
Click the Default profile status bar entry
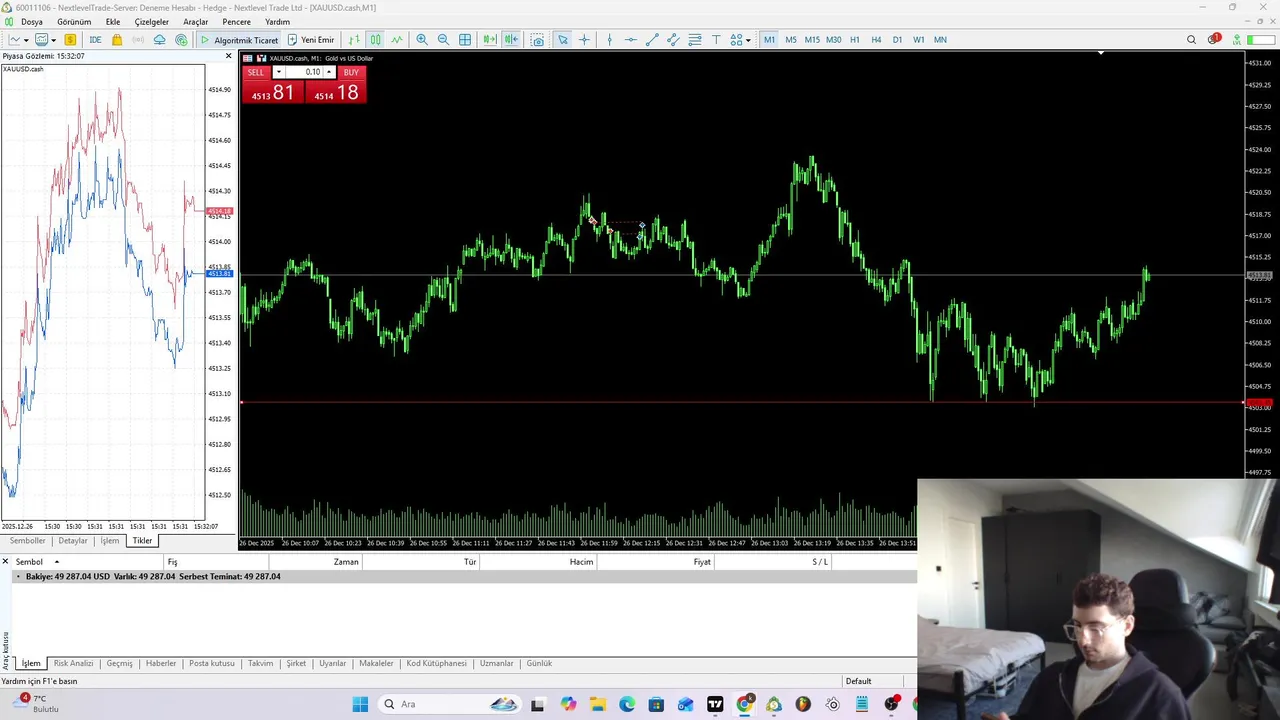(x=858, y=681)
